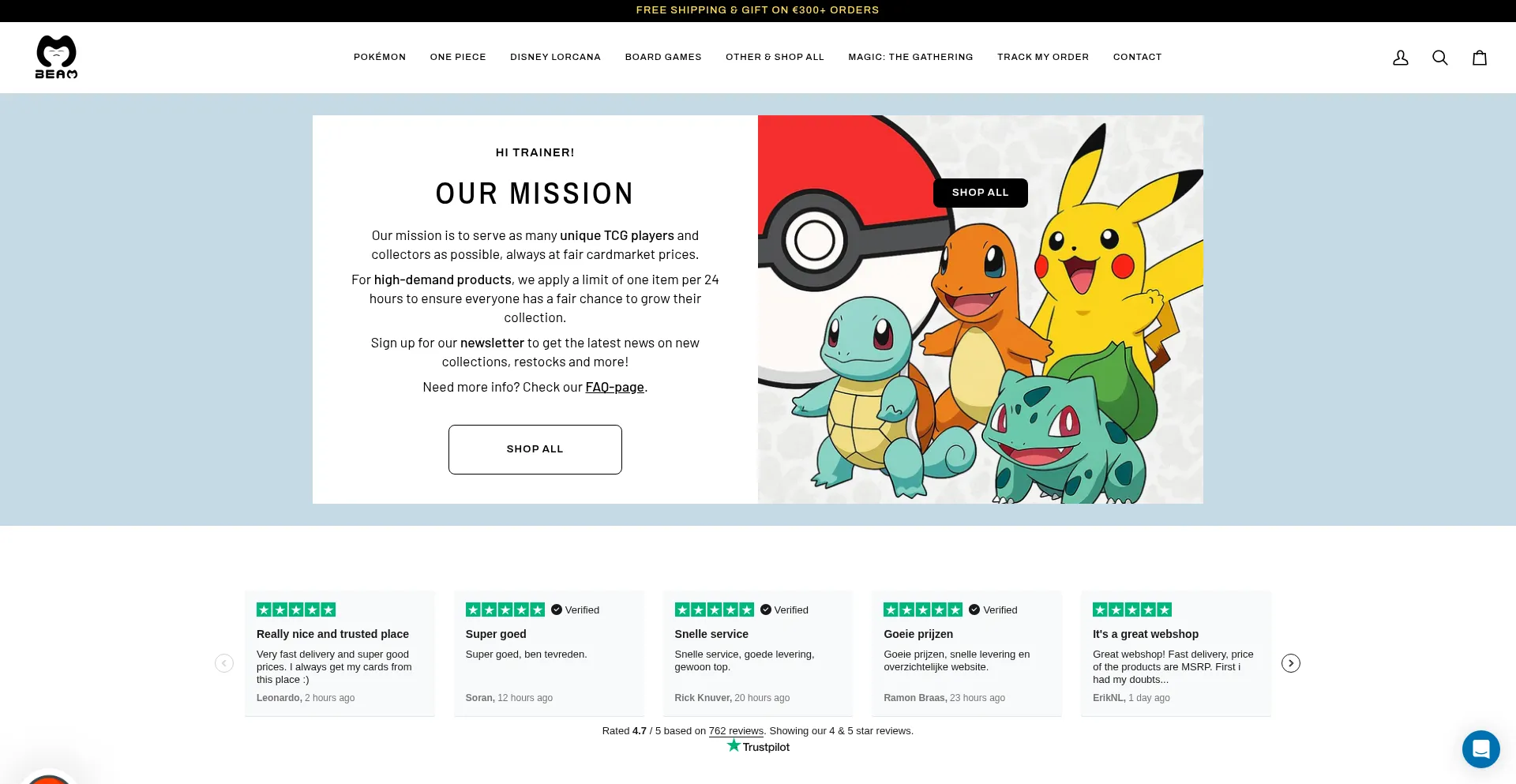
Task: Open the Contact page
Action: 1137,57
